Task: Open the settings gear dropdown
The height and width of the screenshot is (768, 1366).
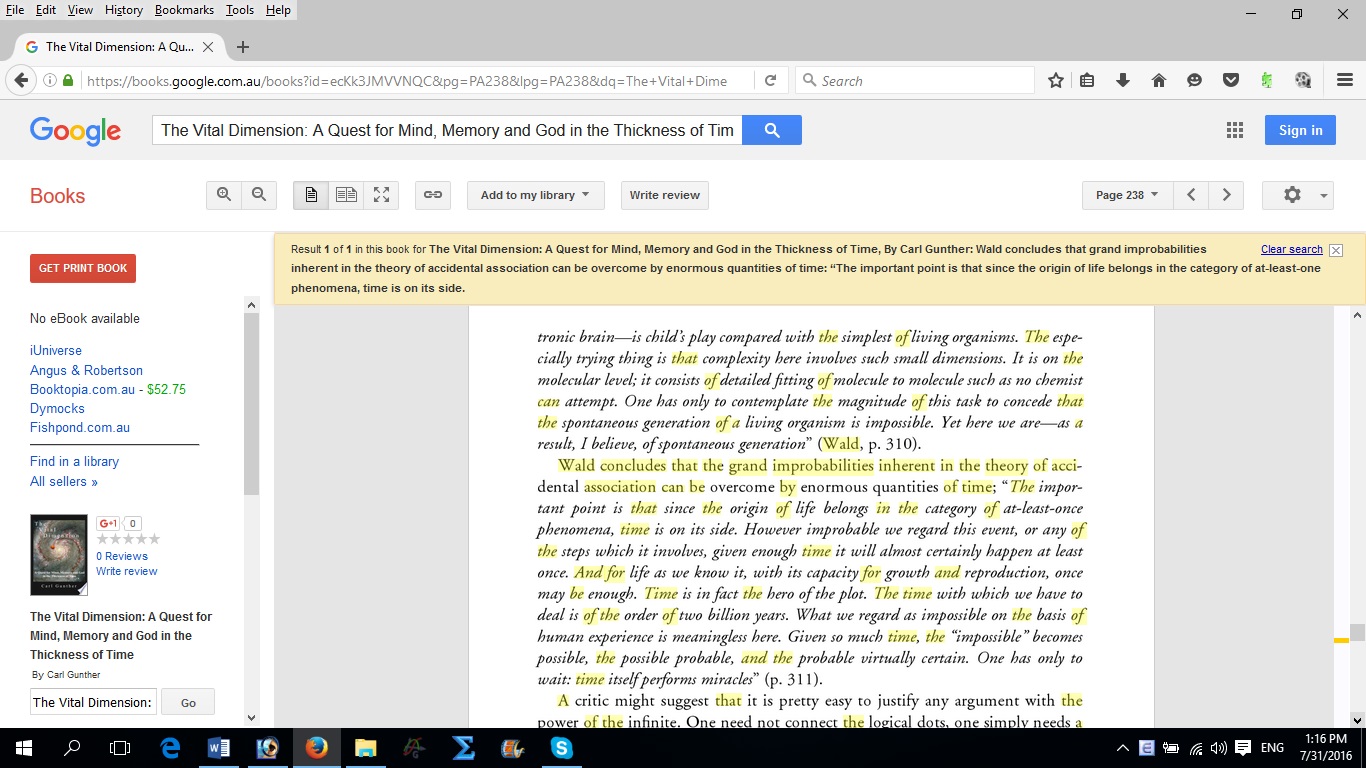Action: click(x=1297, y=195)
